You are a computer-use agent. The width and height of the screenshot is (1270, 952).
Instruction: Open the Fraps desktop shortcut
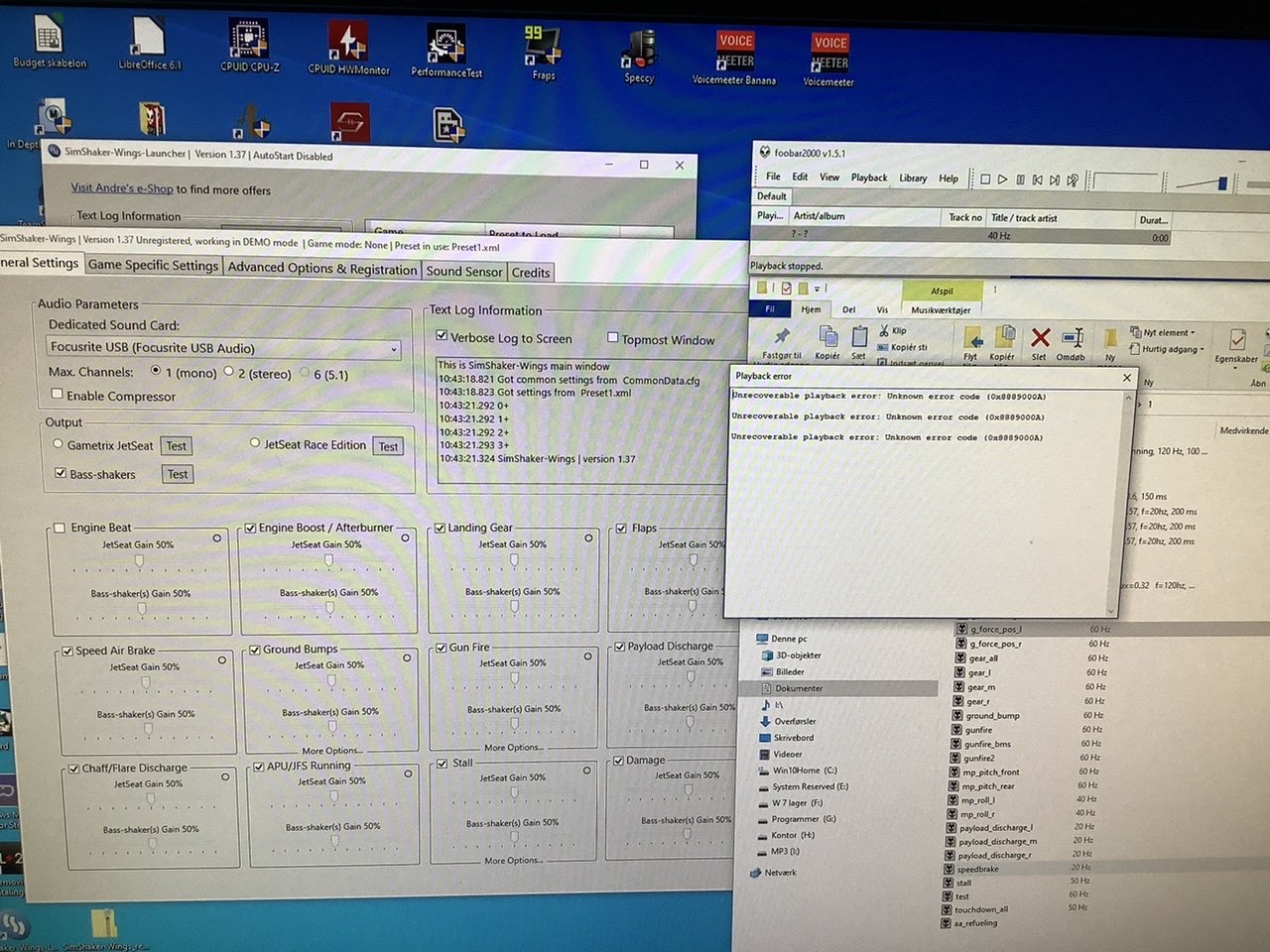pos(543,54)
